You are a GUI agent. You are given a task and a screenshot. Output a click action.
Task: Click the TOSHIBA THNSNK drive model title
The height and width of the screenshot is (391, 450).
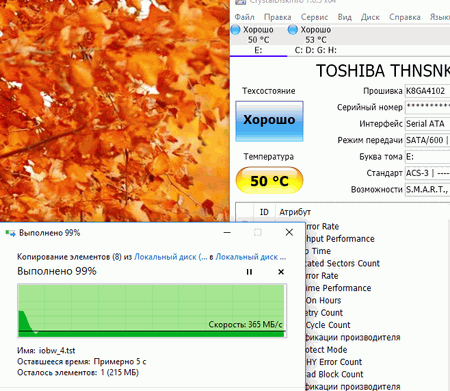tap(383, 71)
